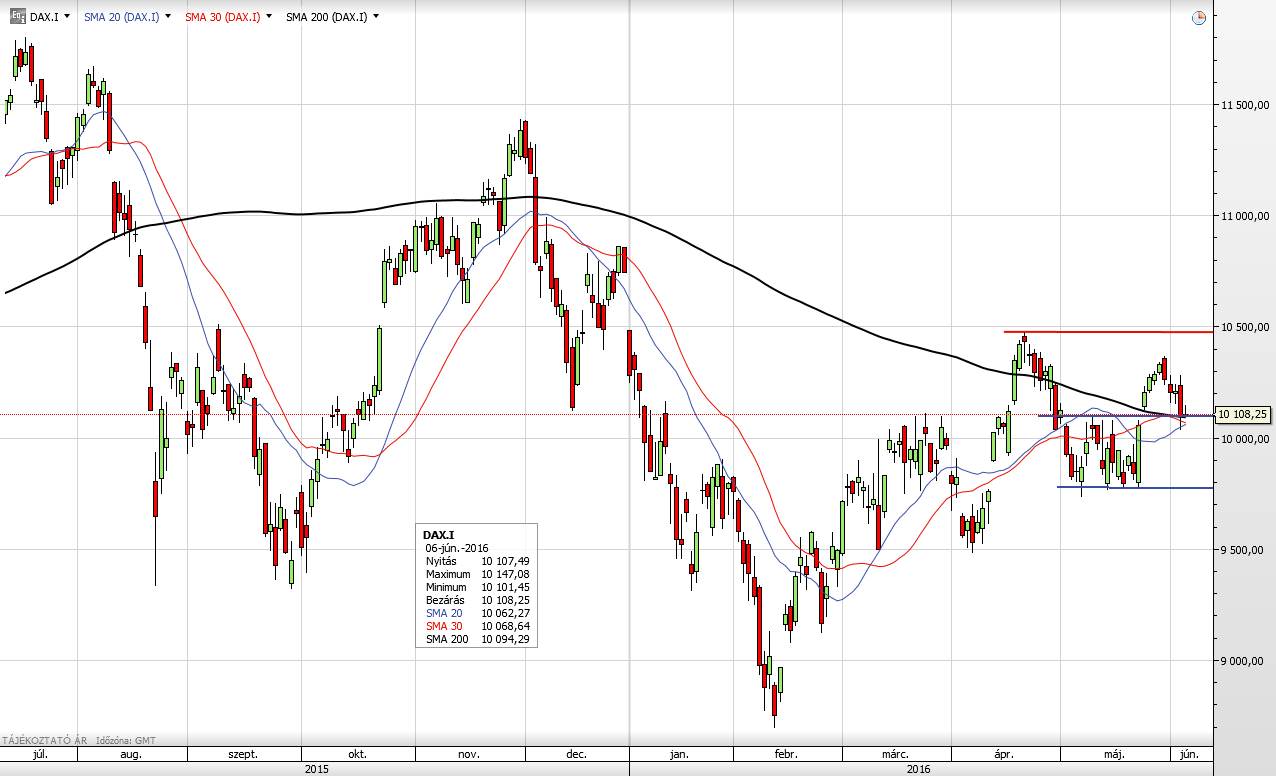Open the SMA 200 (DAX.I) dropdown
Image resolution: width=1276 pixels, height=776 pixels.
pyautogui.click(x=376, y=17)
